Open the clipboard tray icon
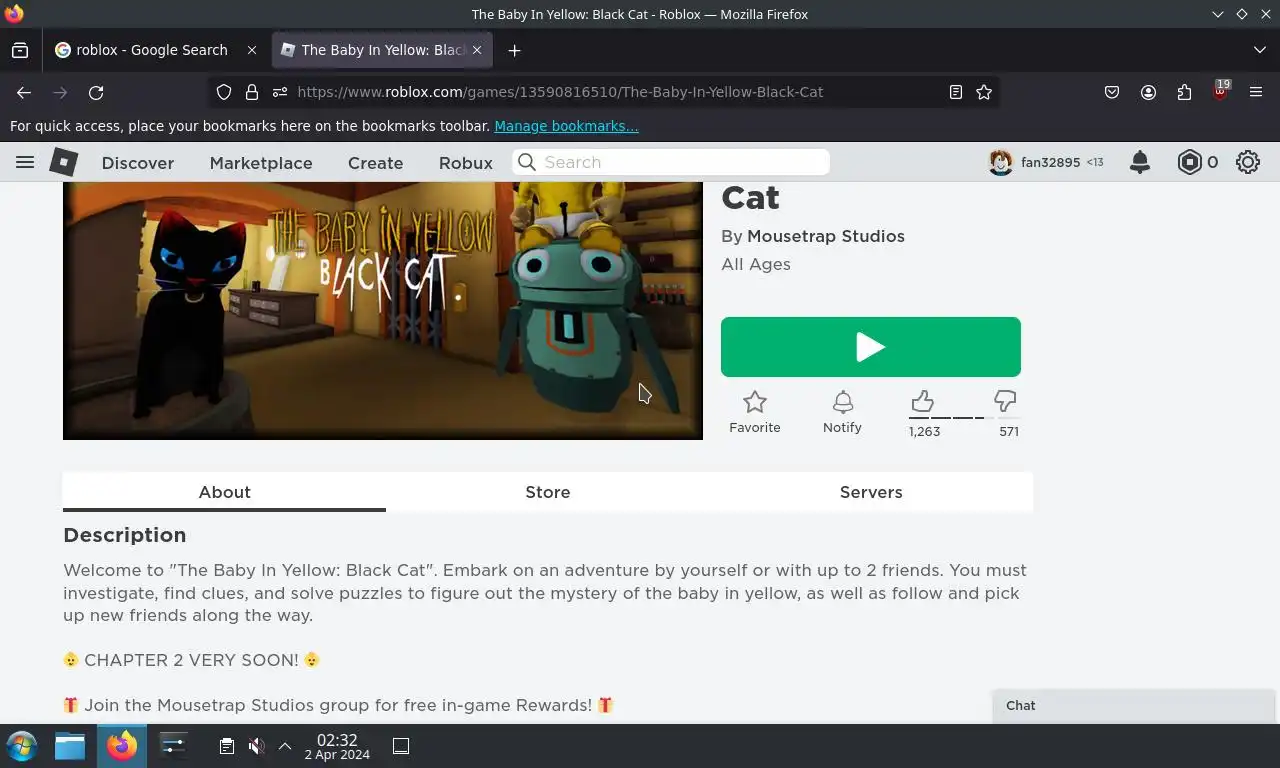This screenshot has width=1280, height=768. tap(227, 746)
